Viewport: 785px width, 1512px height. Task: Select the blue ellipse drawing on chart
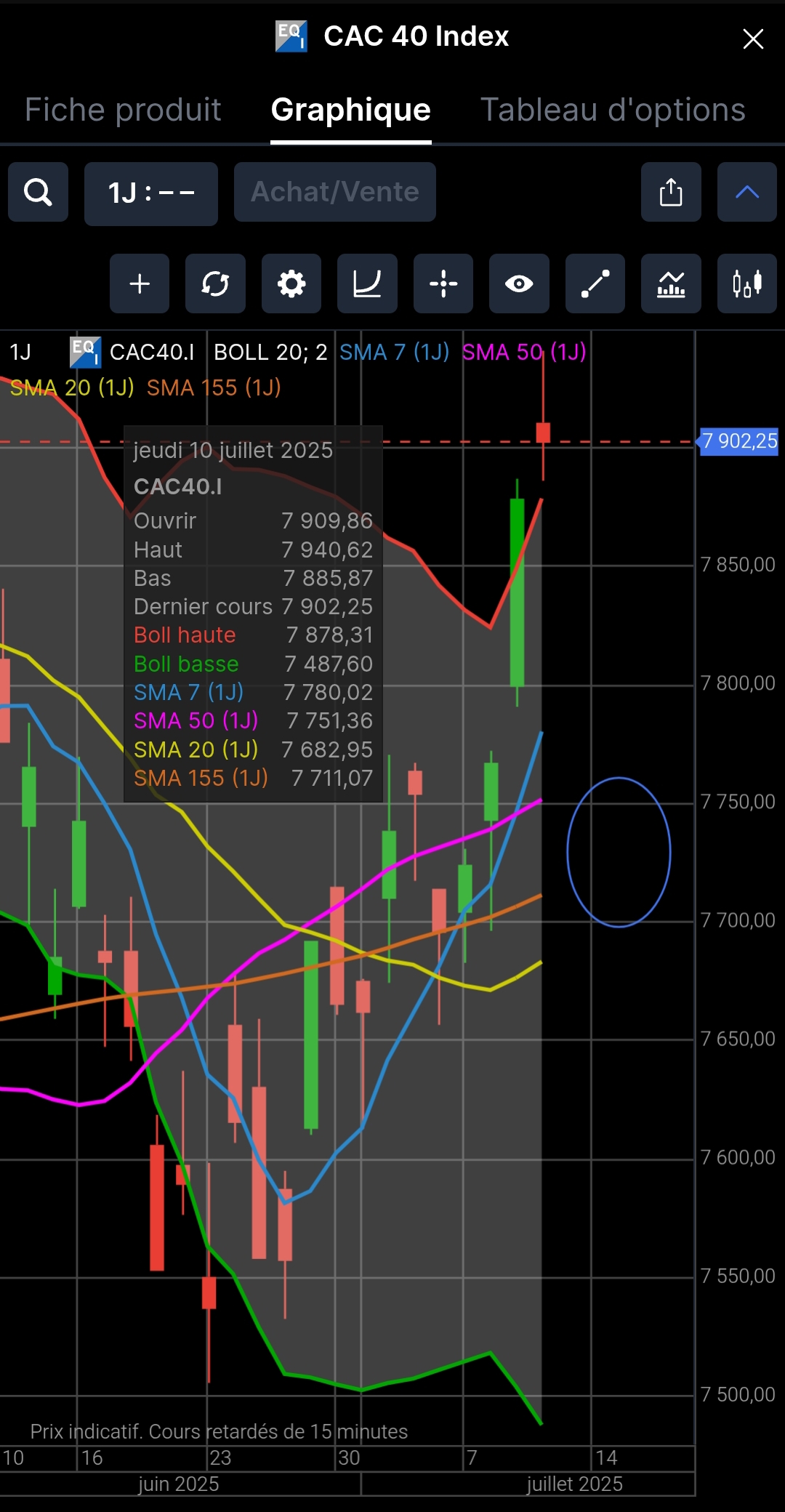click(619, 852)
